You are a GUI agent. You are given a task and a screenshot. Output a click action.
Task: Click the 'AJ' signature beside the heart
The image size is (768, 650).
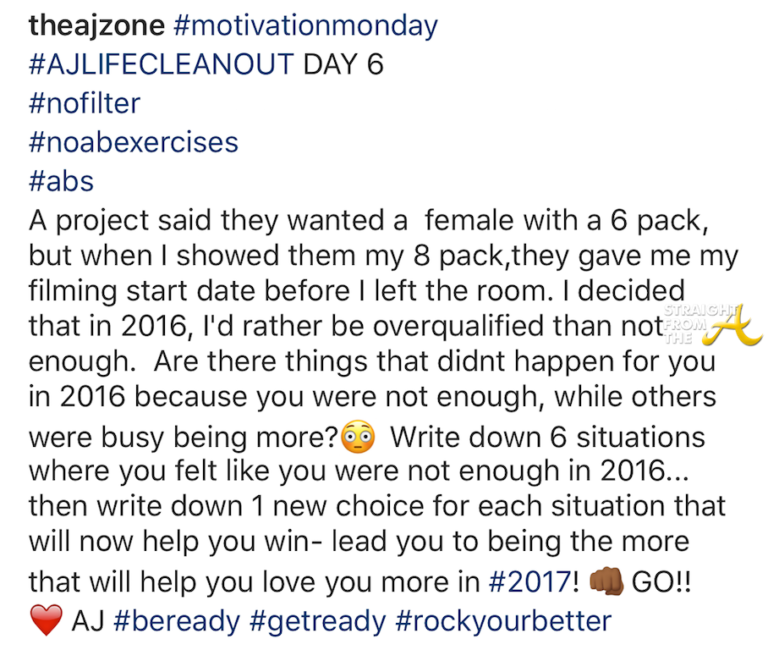pos(89,621)
